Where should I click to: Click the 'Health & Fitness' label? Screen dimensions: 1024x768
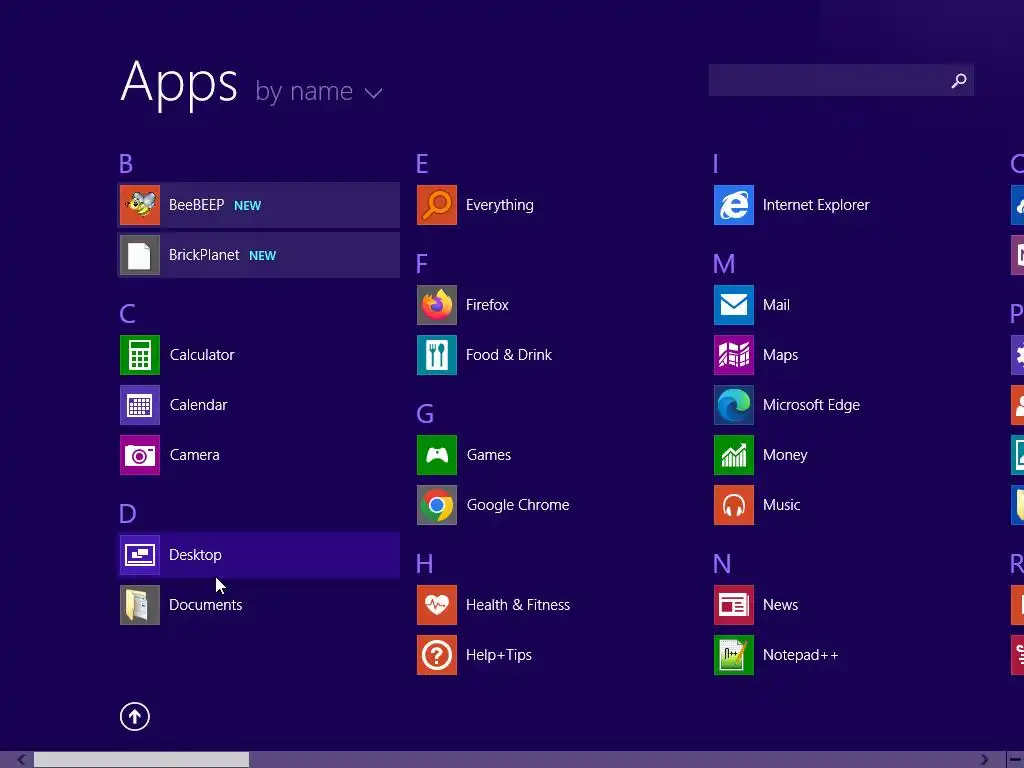point(518,605)
